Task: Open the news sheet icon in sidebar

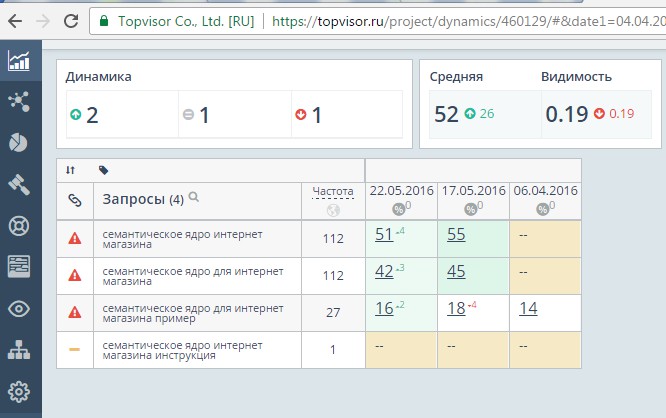Action: (x=19, y=267)
